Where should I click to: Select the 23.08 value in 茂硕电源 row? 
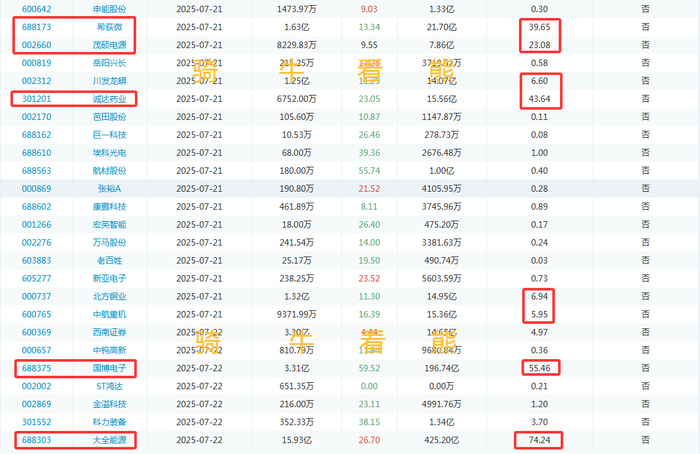pyautogui.click(x=539, y=45)
